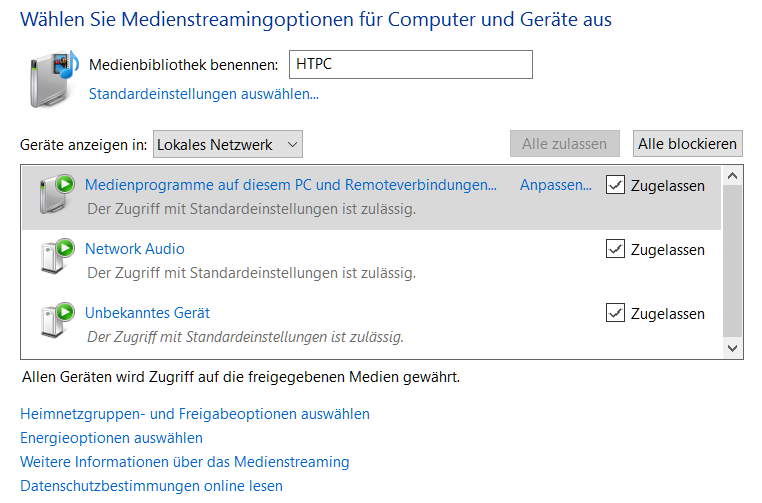Click the Network Audio device icon
This screenshot has height=503, width=762.
pos(57,257)
